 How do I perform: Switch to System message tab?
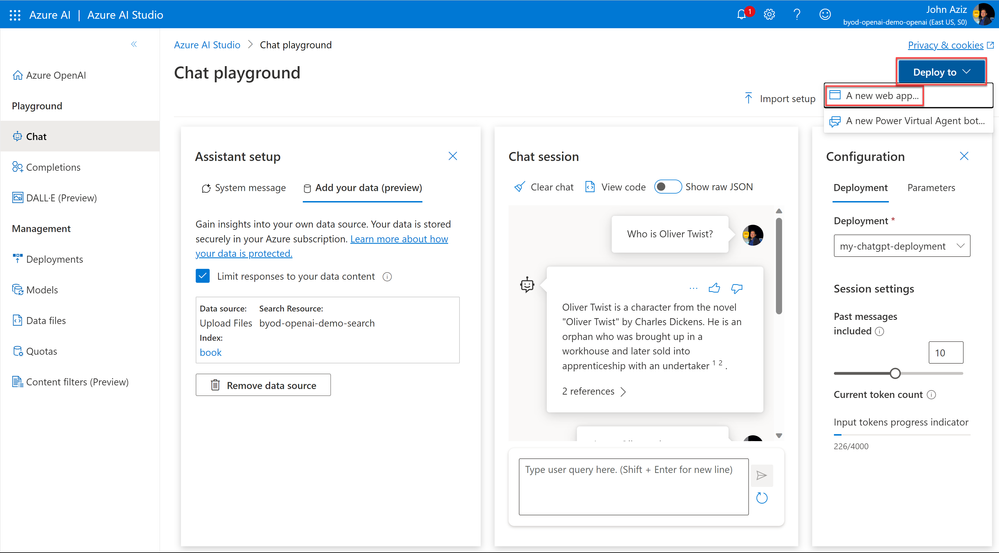(243, 188)
